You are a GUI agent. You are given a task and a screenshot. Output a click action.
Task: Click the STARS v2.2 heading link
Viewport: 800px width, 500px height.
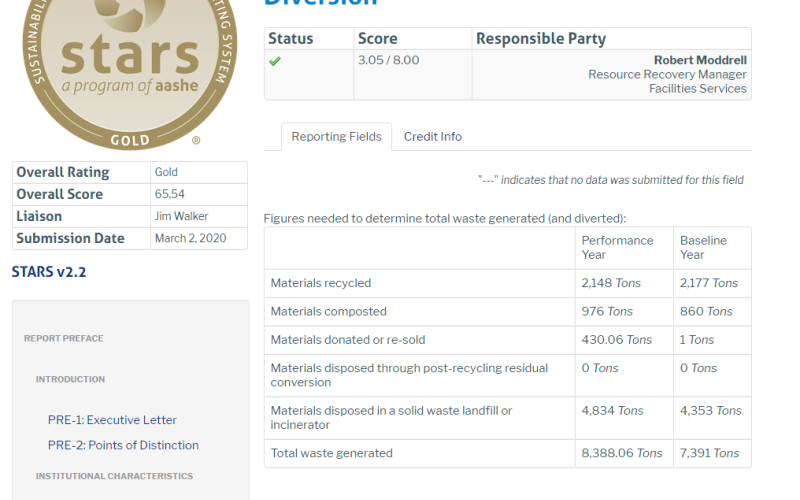pyautogui.click(x=54, y=272)
